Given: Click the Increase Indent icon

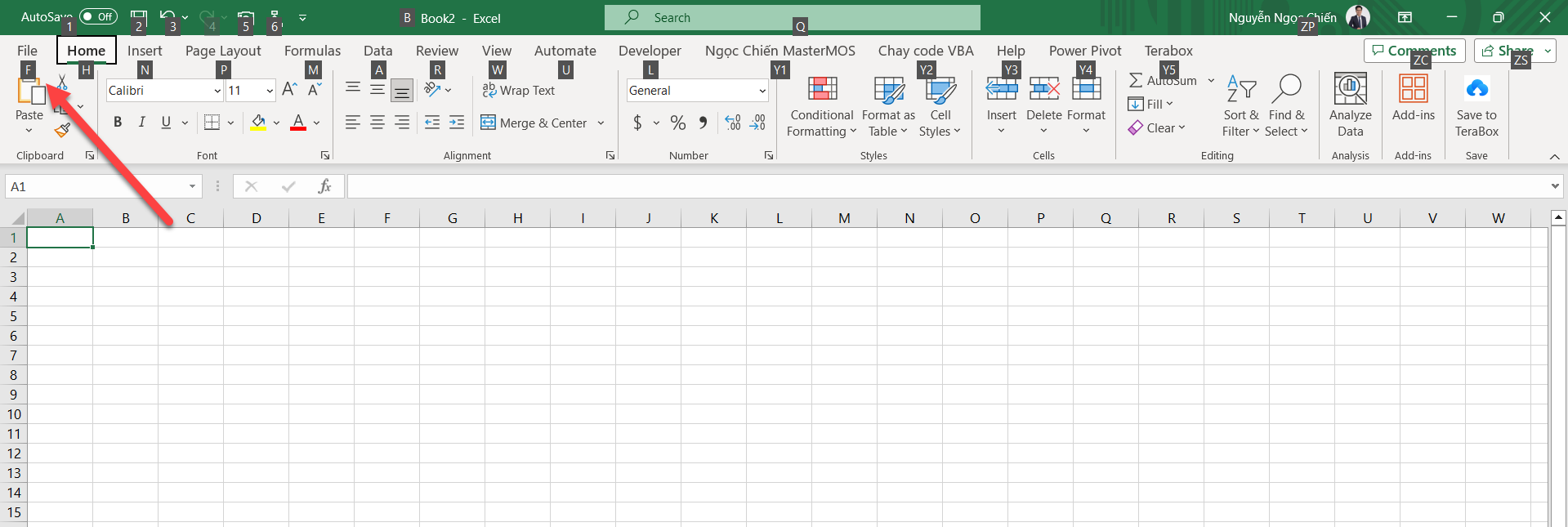Looking at the screenshot, I should 457,123.
